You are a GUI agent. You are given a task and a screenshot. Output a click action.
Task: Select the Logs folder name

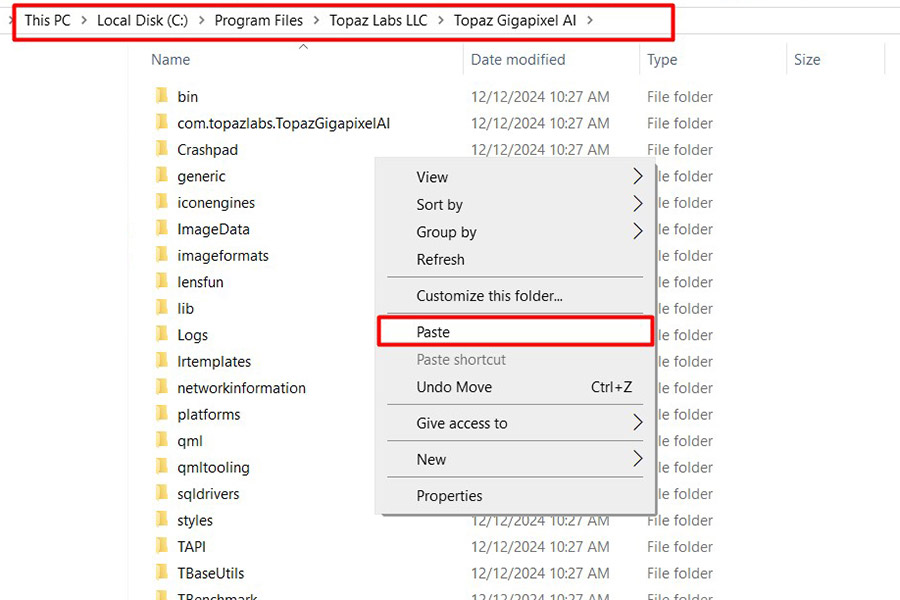192,335
